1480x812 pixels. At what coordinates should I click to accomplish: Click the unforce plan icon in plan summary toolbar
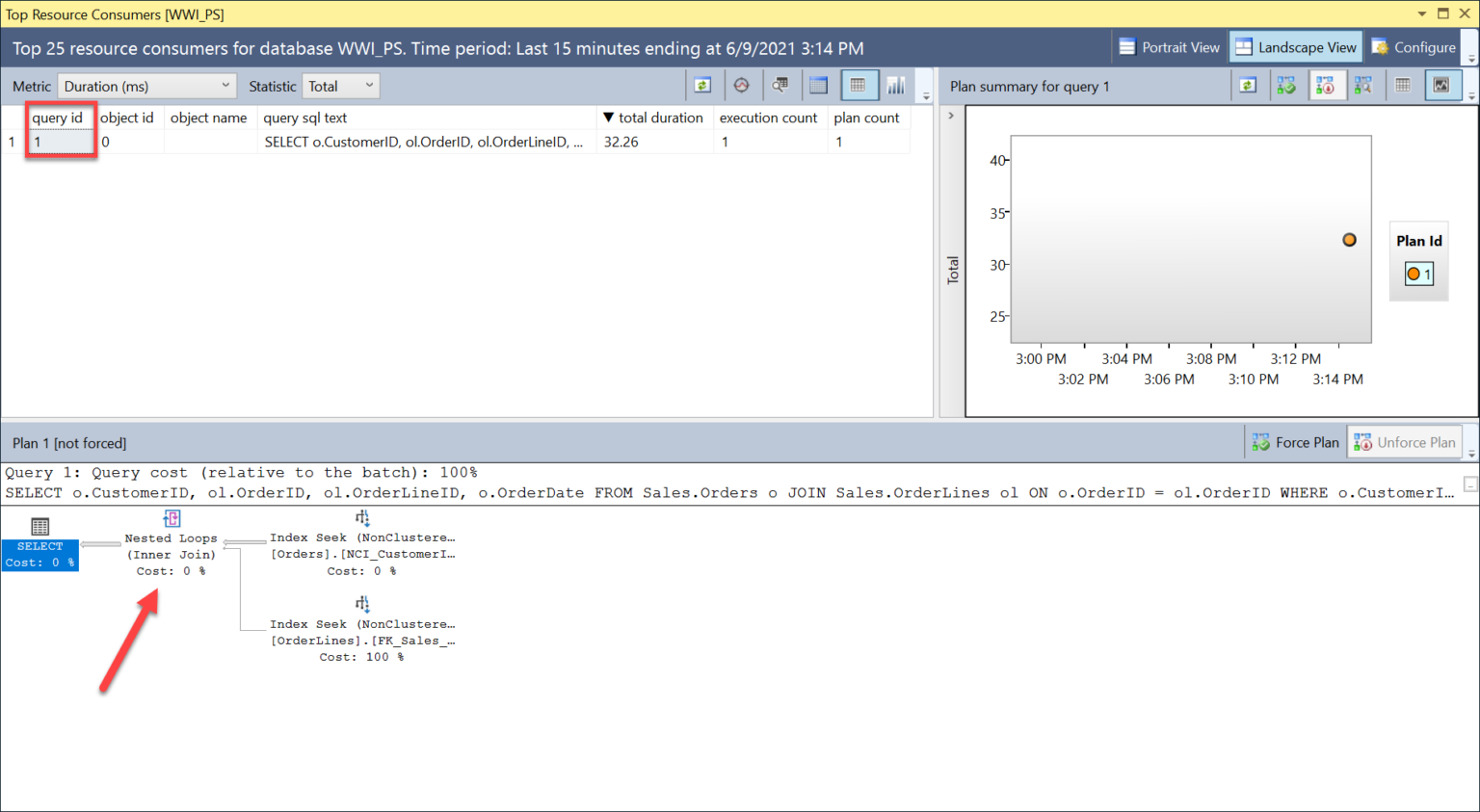point(1325,86)
